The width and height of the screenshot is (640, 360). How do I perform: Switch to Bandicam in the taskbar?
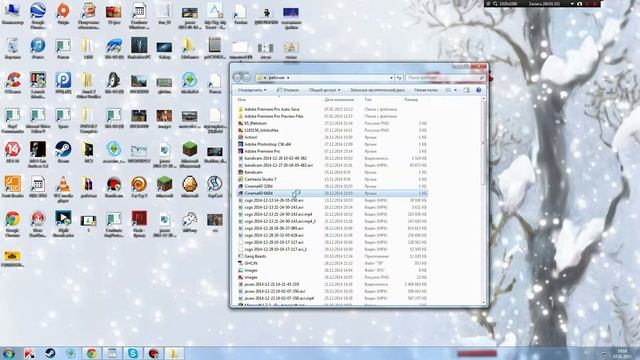pos(153,353)
